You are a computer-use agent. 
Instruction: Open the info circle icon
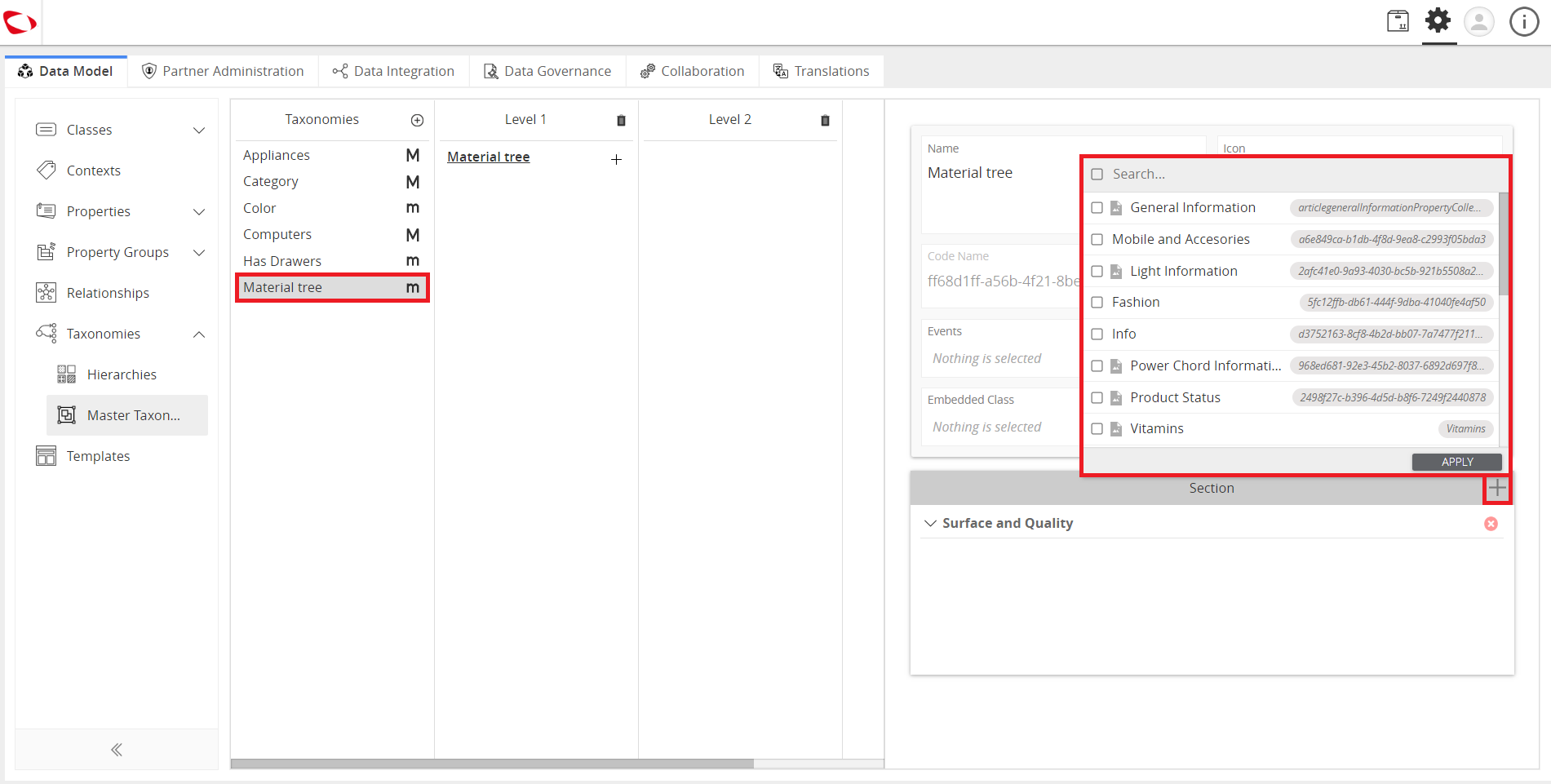click(x=1523, y=22)
